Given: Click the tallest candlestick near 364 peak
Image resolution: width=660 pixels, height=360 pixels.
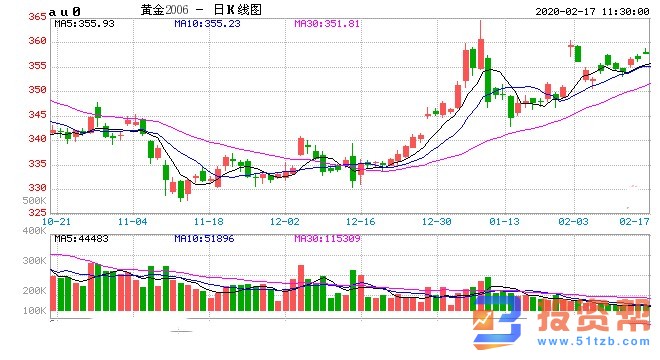Looking at the screenshot, I should 481,45.
